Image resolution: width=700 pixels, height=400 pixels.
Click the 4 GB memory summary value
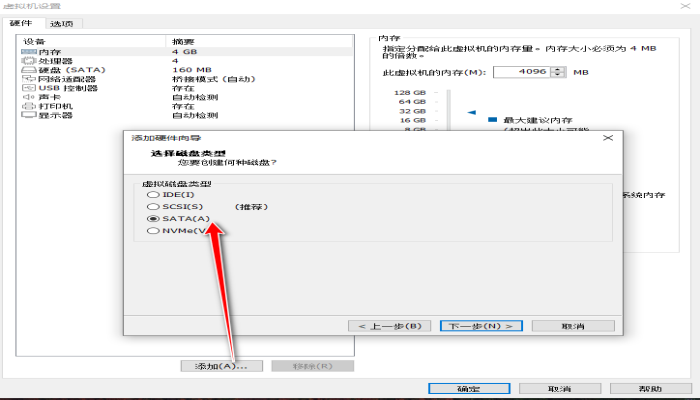tap(184, 52)
